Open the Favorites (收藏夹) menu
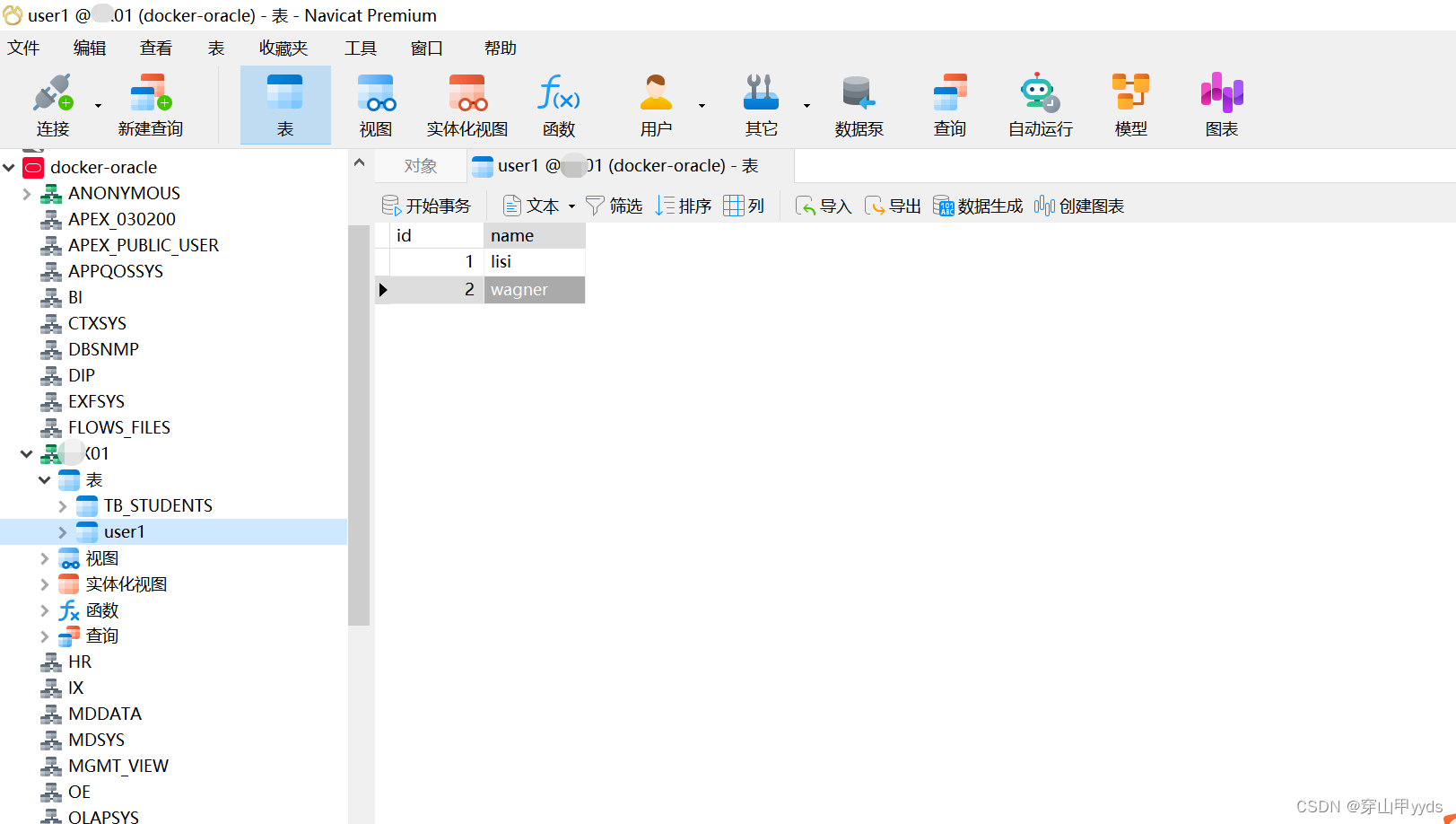Image resolution: width=1456 pixels, height=824 pixels. click(283, 48)
